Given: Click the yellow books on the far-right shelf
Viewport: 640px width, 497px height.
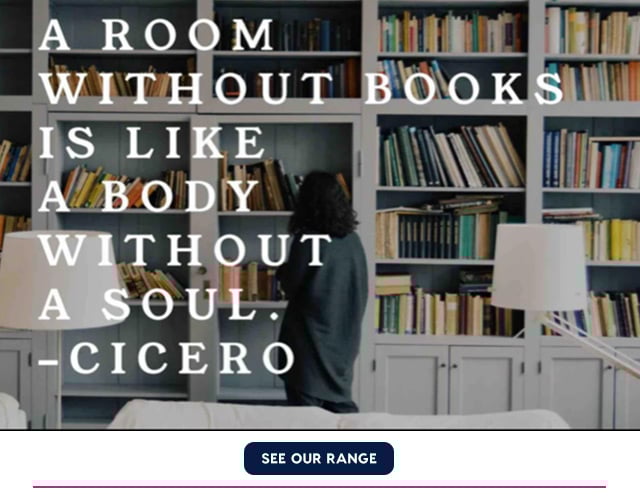Looking at the screenshot, I should 610,240.
